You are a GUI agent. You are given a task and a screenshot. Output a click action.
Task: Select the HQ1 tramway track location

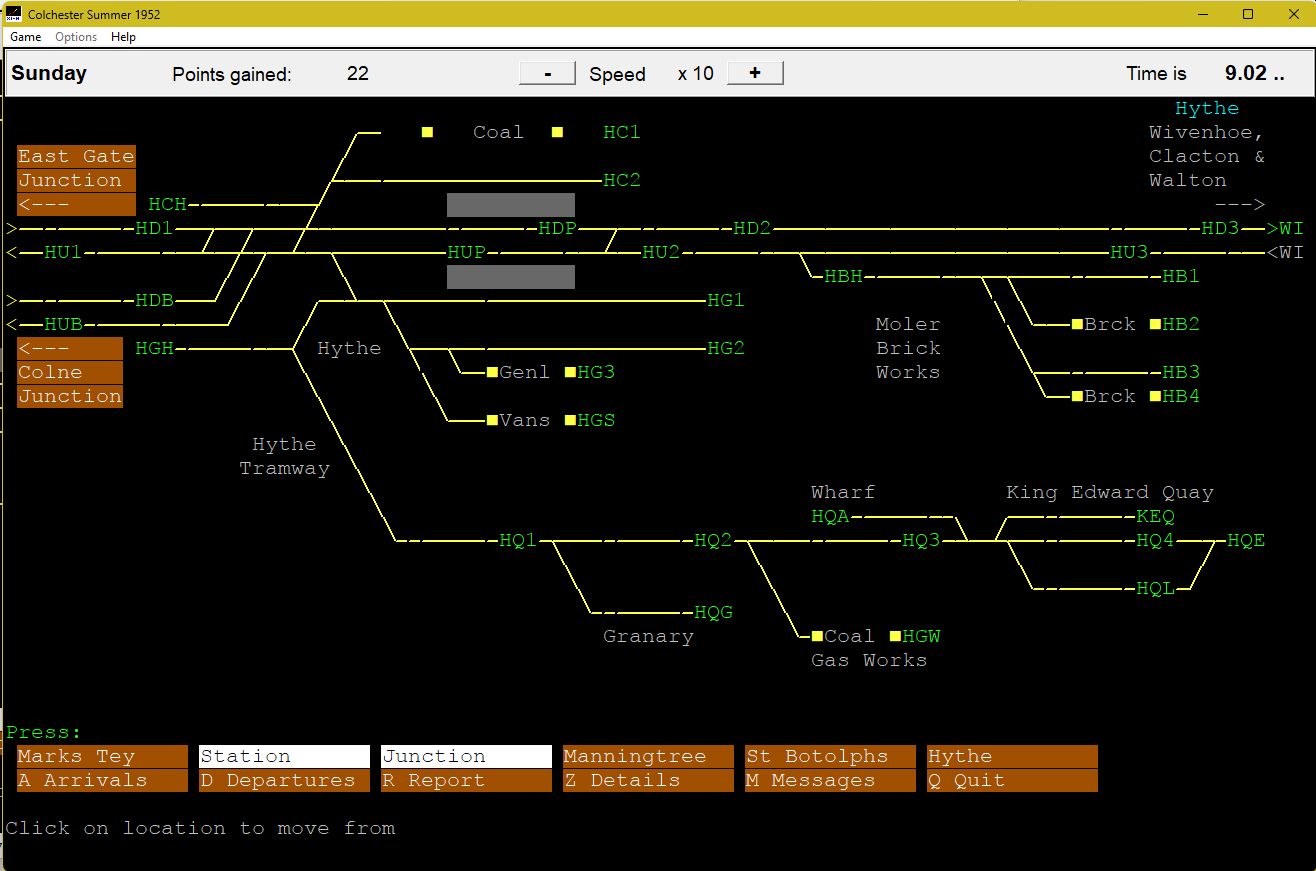point(518,541)
